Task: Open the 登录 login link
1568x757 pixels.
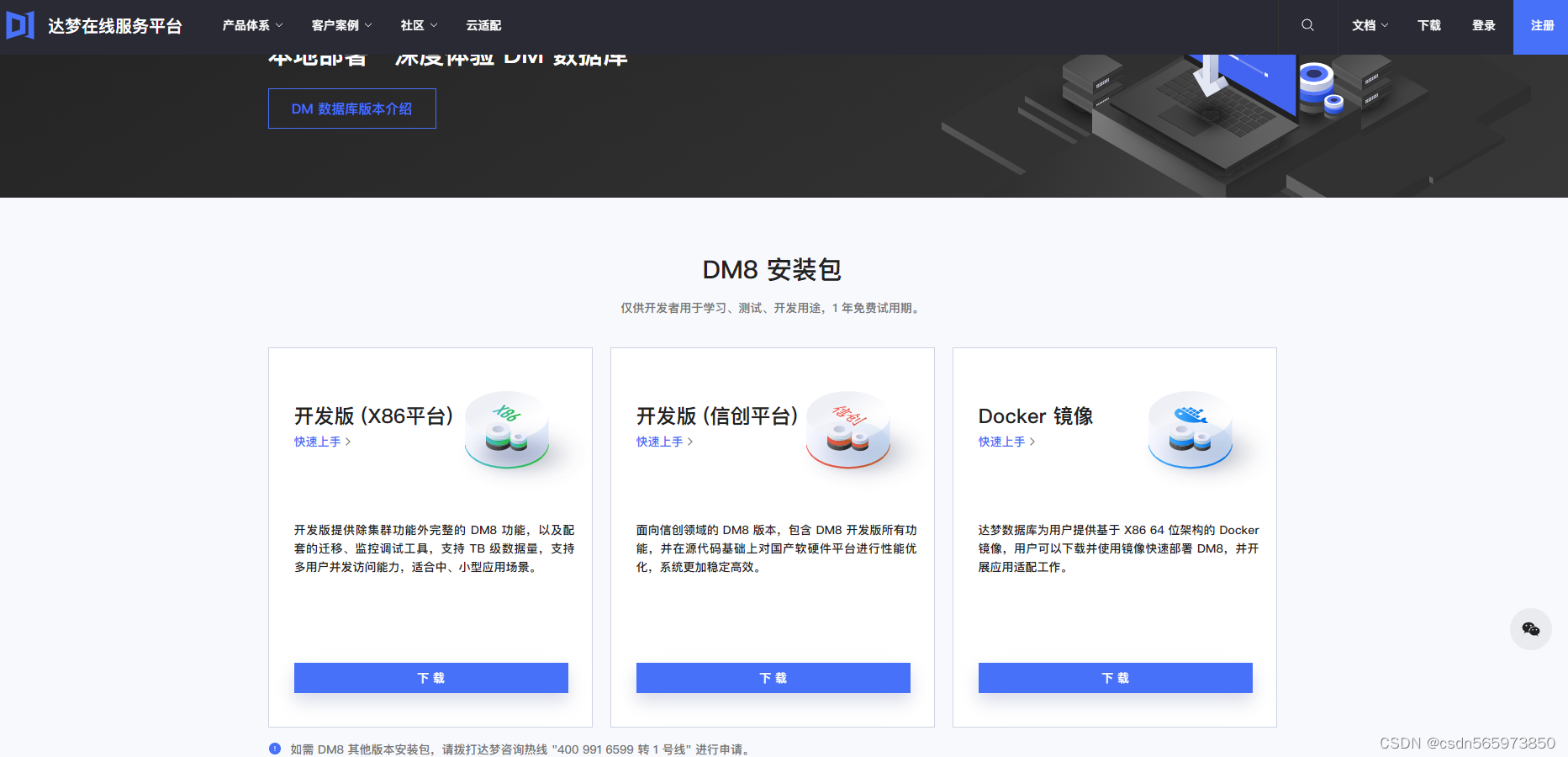Action: pos(1483,26)
